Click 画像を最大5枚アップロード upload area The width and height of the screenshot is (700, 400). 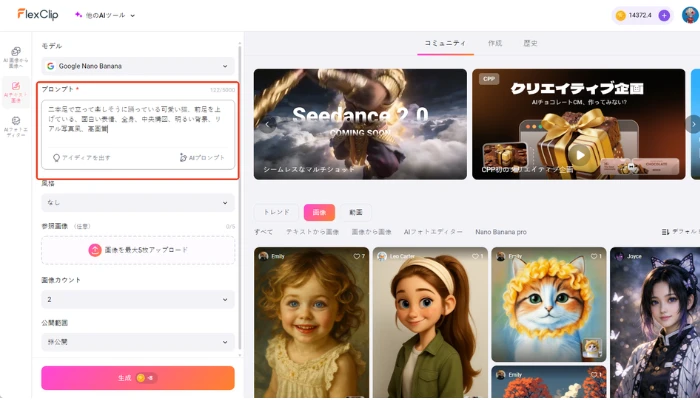click(x=138, y=250)
